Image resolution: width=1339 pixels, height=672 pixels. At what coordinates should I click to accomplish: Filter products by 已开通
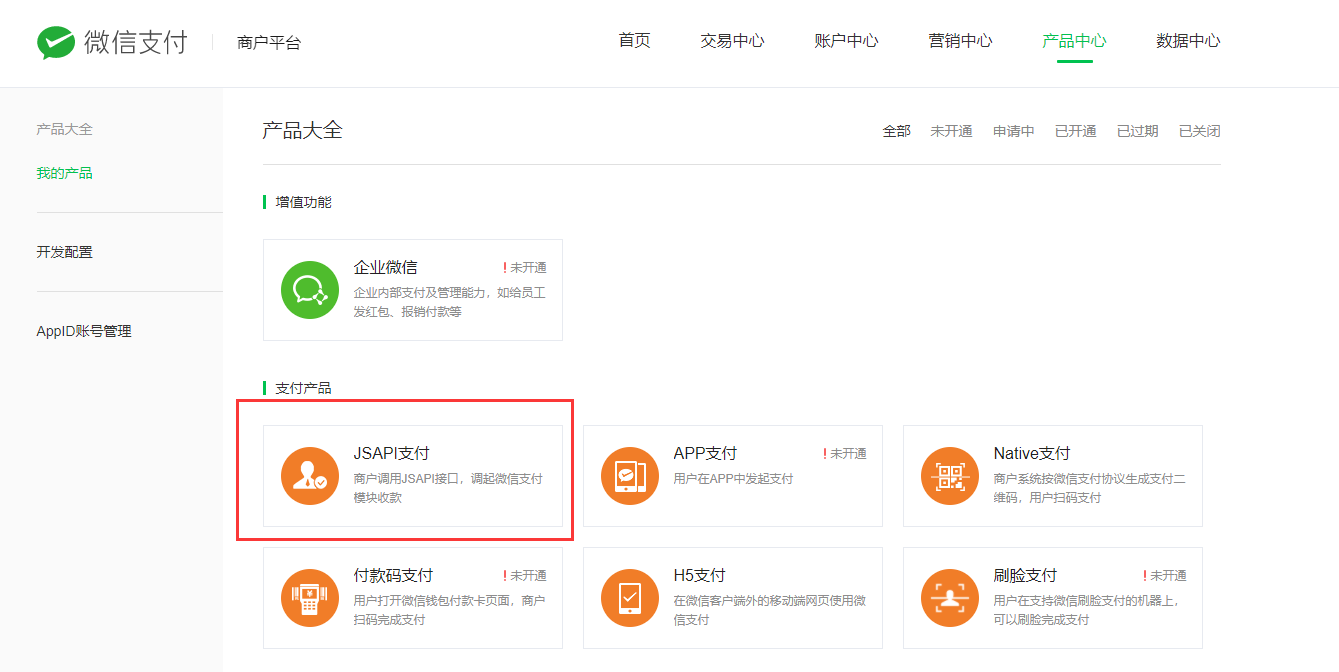click(x=1075, y=131)
